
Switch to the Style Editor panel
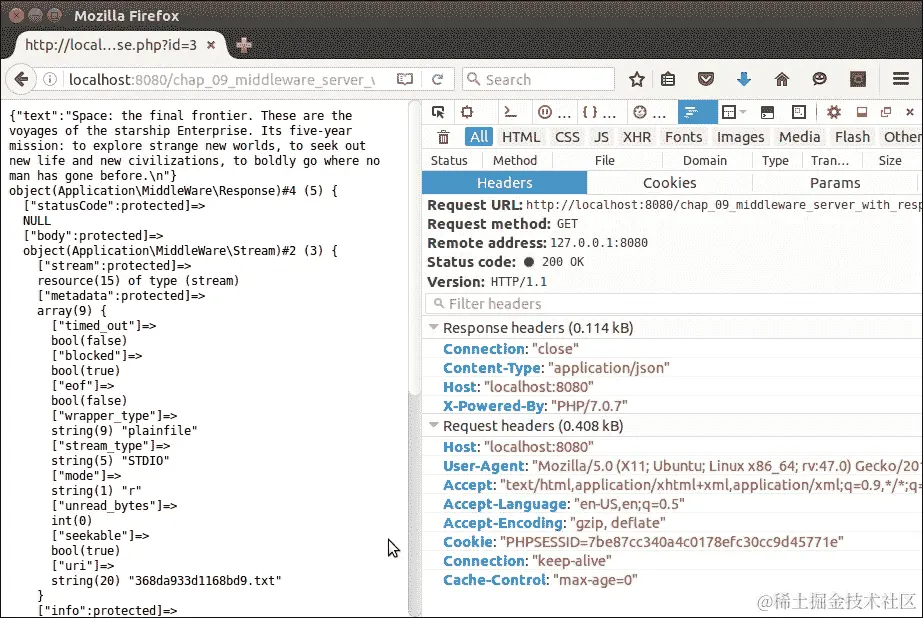click(x=599, y=112)
